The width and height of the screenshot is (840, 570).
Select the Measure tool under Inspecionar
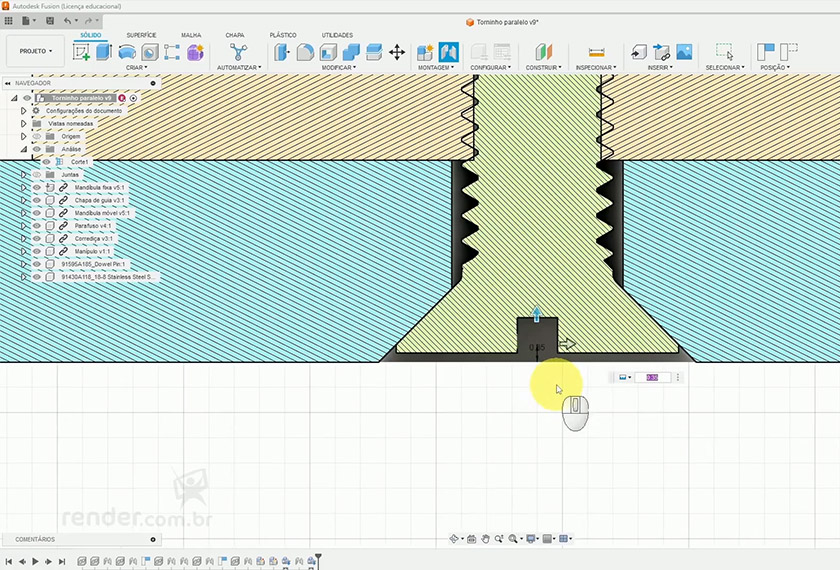pyautogui.click(x=597, y=52)
